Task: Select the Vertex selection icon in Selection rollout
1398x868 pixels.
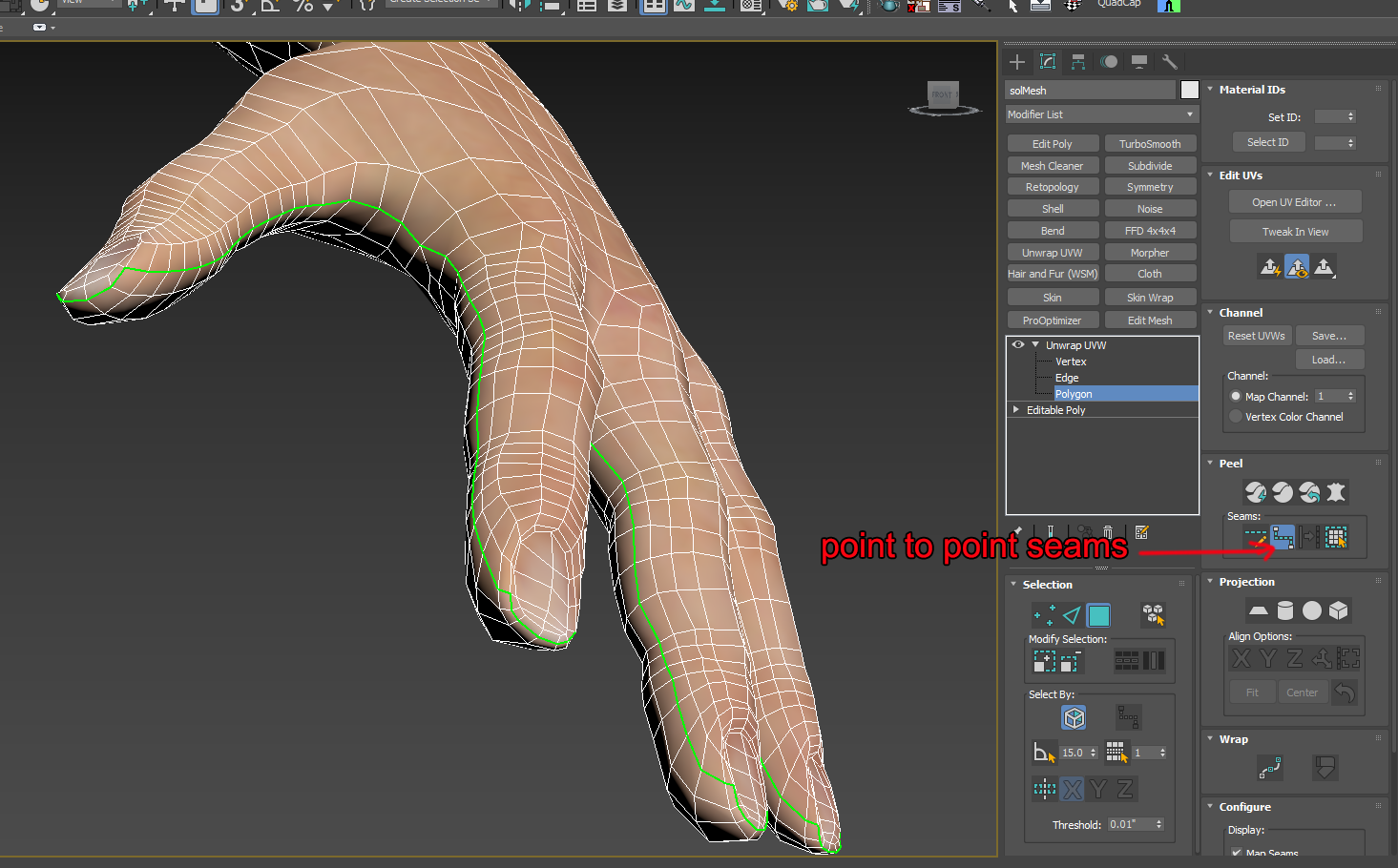Action: pos(1043,615)
